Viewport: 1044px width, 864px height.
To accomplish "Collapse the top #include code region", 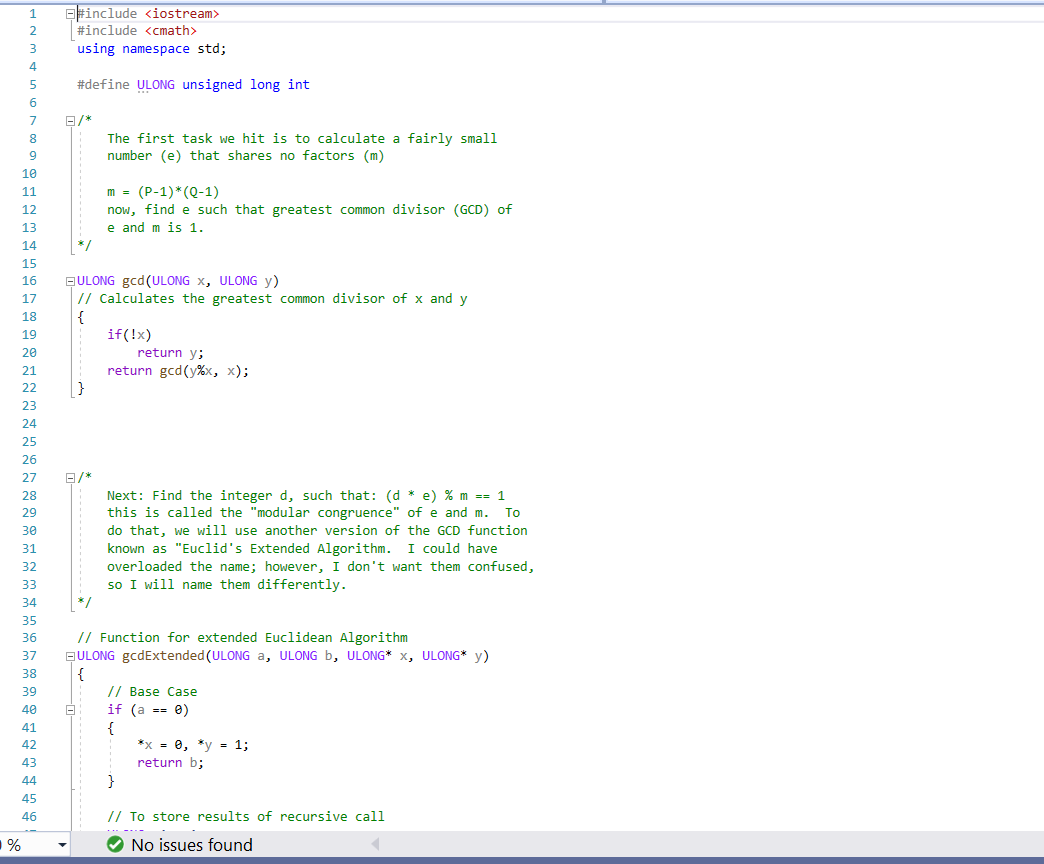I will pos(68,13).
